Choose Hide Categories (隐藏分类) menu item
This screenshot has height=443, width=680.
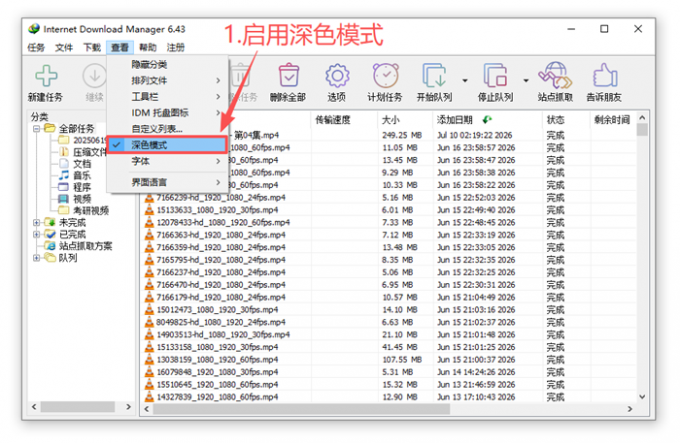coord(167,65)
